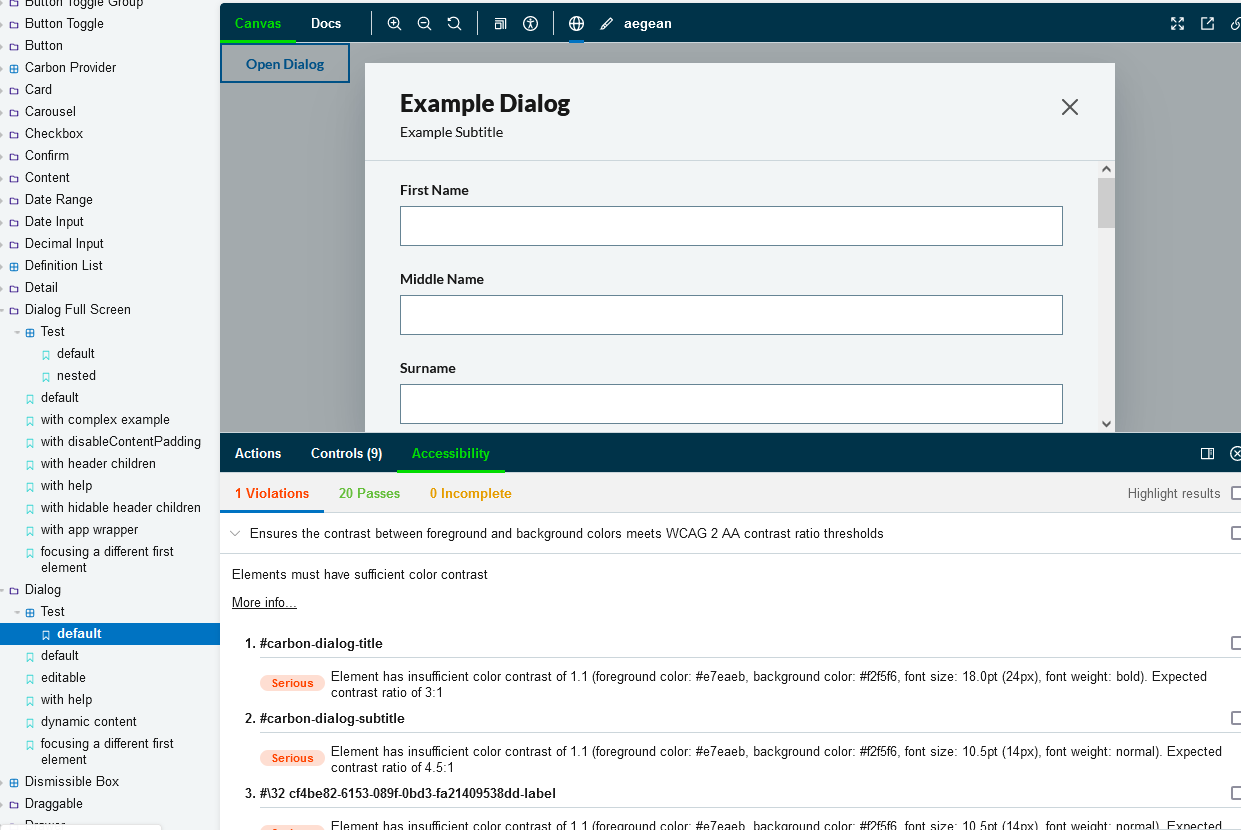Expand the Carousel folder
Viewport: 1241px width, 830px height.
(x=3, y=112)
